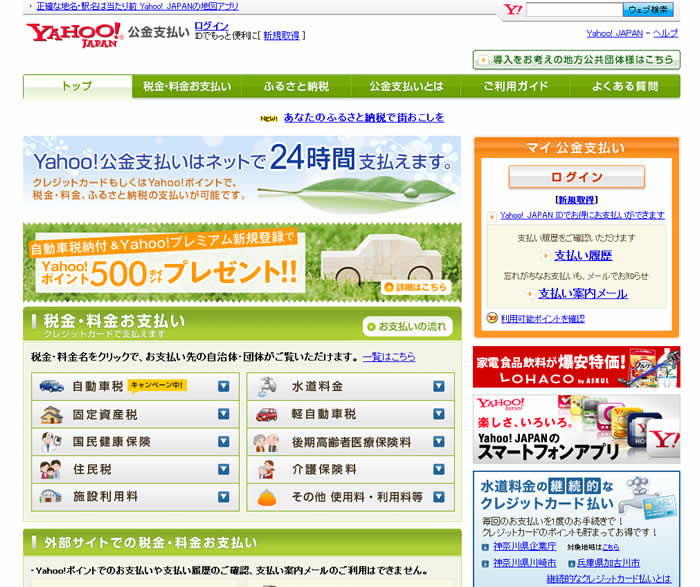Open the LOHACO 爆安特価 ad banner
The width and height of the screenshot is (700, 587).
coord(576,366)
